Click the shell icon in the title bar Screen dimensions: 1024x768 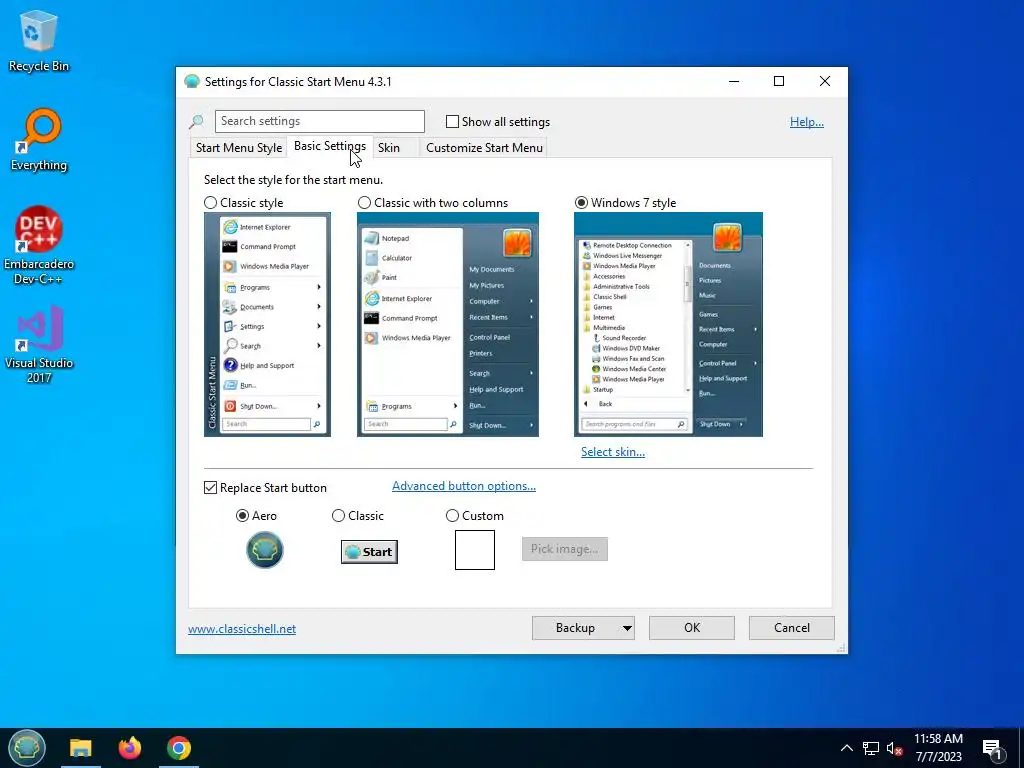point(192,82)
